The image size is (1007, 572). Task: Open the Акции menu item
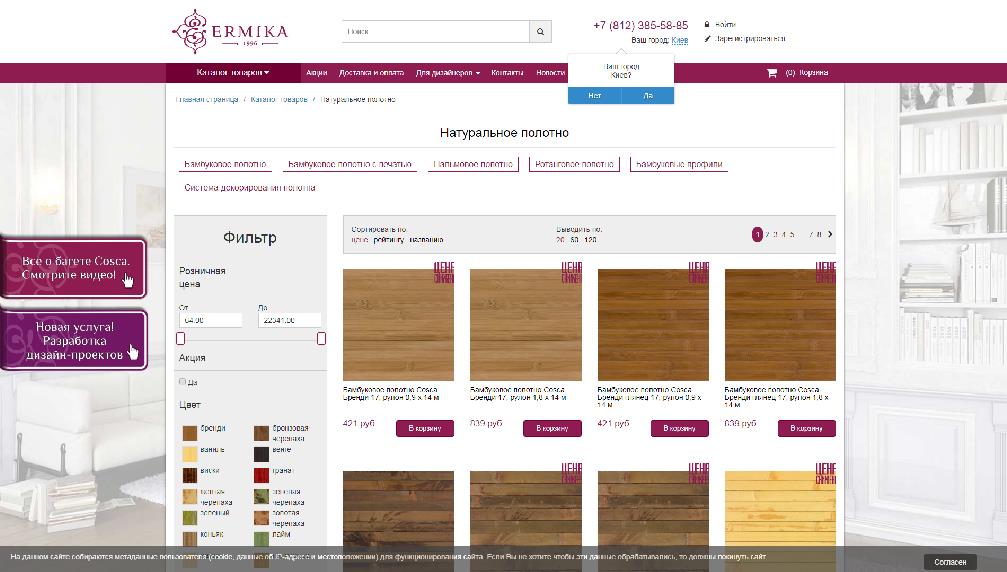pyautogui.click(x=317, y=73)
